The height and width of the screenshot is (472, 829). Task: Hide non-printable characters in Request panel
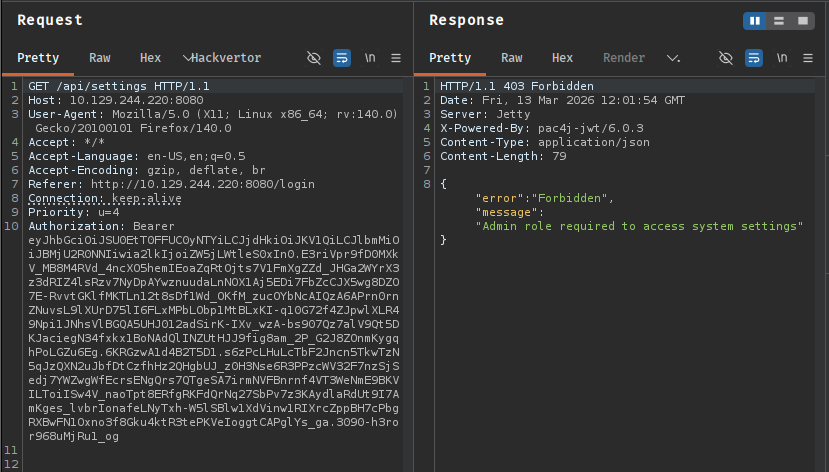point(314,58)
